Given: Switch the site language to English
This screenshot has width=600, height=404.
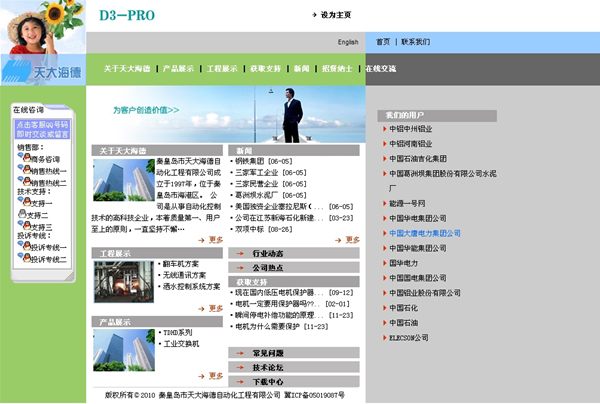Looking at the screenshot, I should point(347,42).
